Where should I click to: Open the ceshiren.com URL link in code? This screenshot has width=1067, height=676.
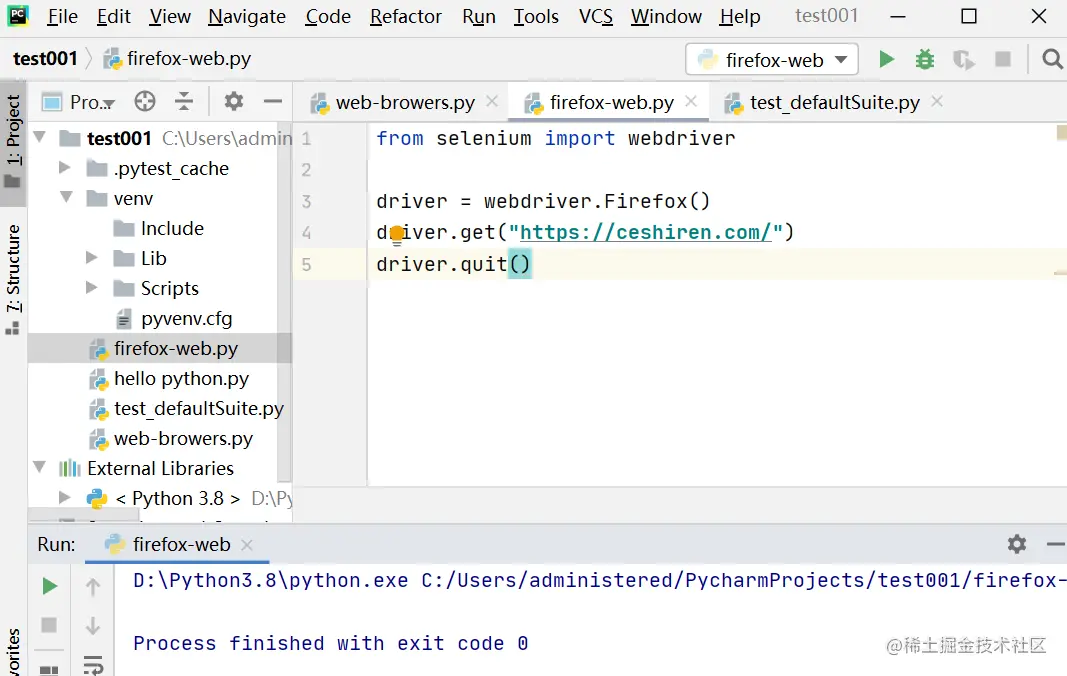pyautogui.click(x=645, y=232)
